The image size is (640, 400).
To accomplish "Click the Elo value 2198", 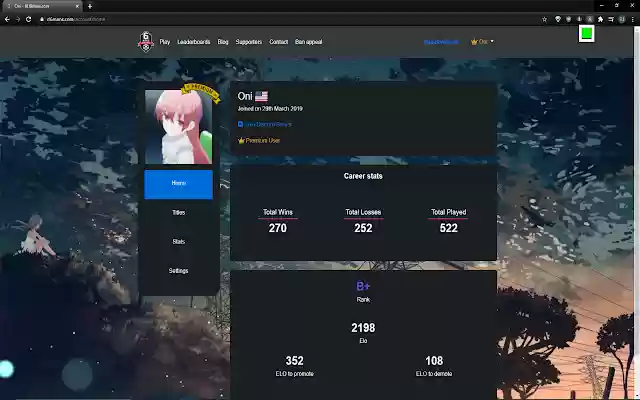I will point(363,328).
